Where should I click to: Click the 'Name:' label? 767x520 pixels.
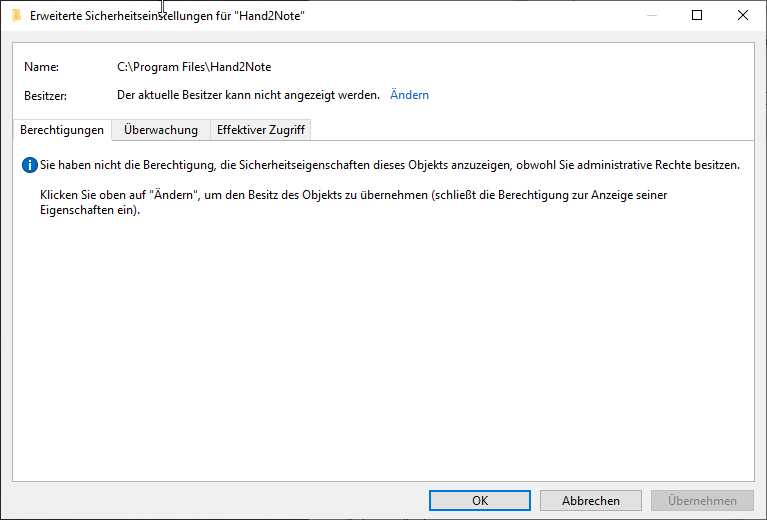(42, 67)
